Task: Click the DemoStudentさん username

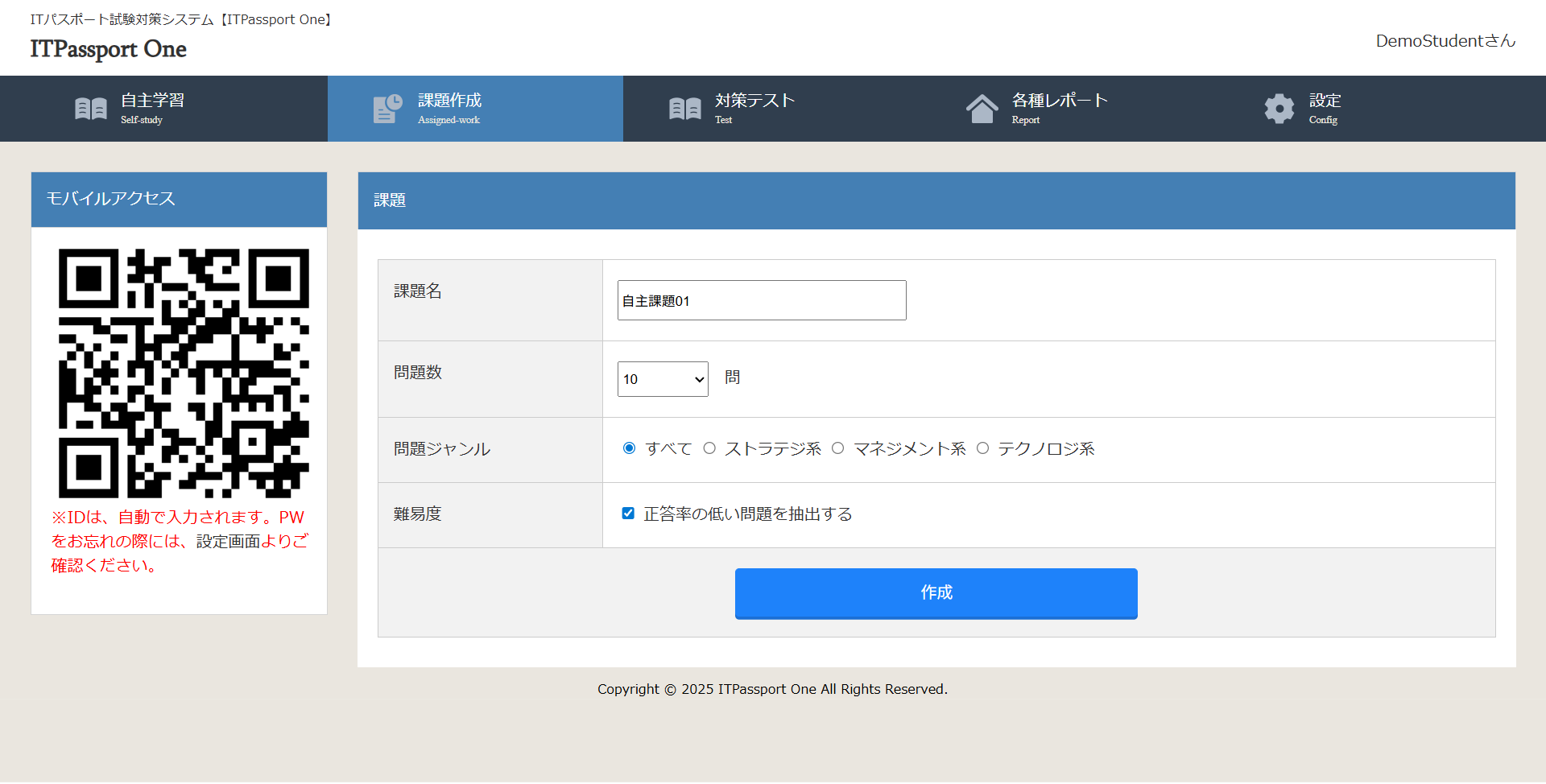Action: [1444, 41]
